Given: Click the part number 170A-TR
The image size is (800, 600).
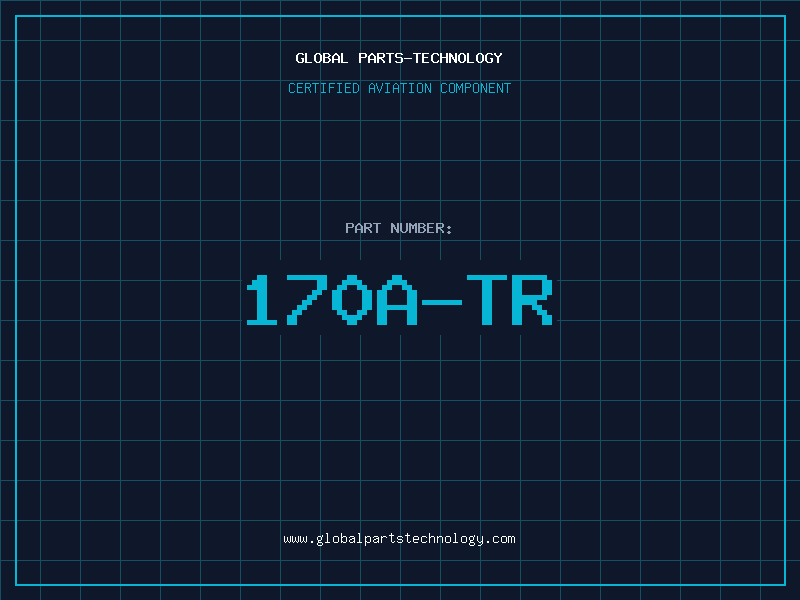Looking at the screenshot, I should point(399,300).
